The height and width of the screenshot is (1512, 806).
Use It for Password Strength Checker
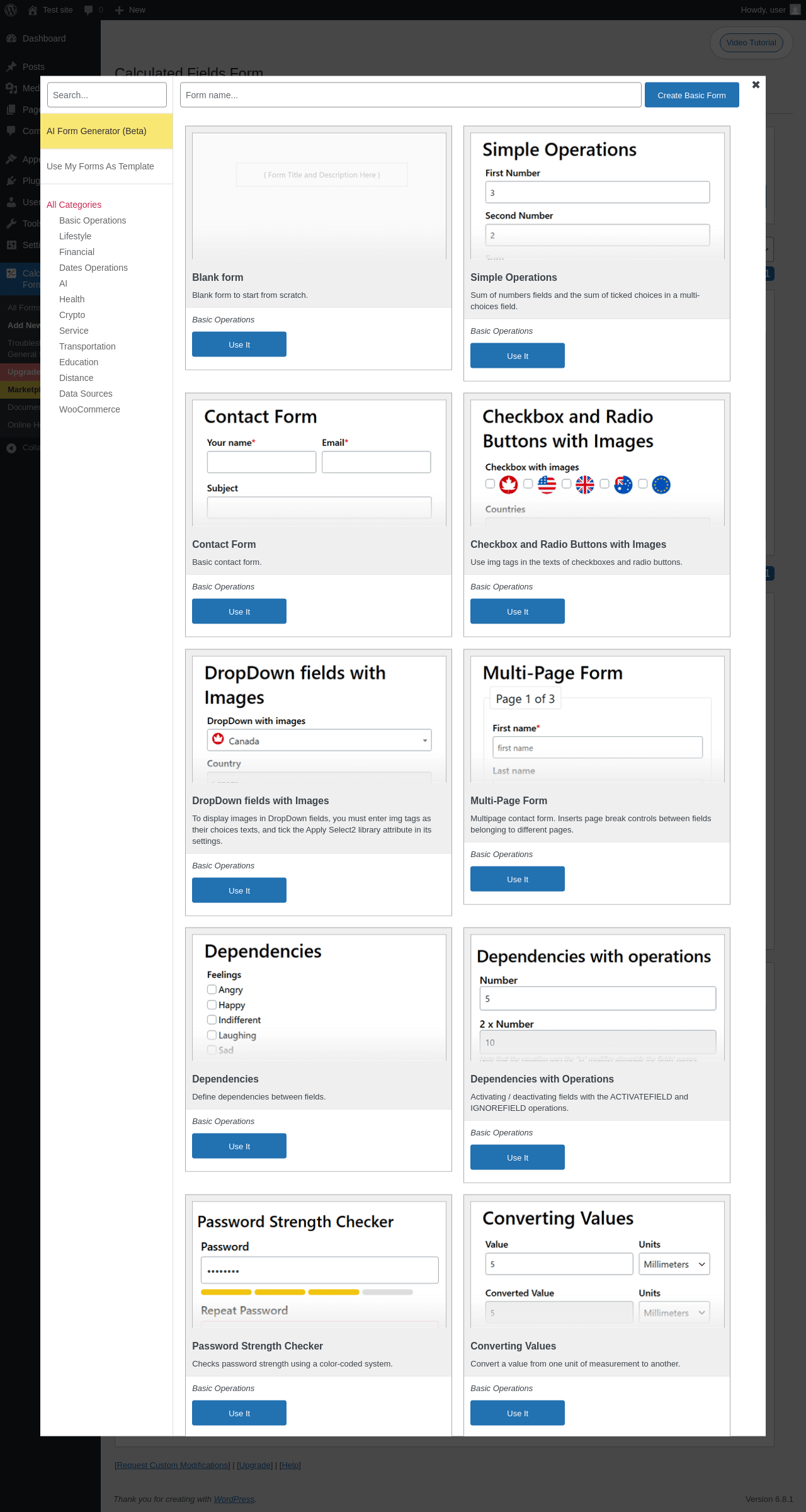click(239, 1413)
